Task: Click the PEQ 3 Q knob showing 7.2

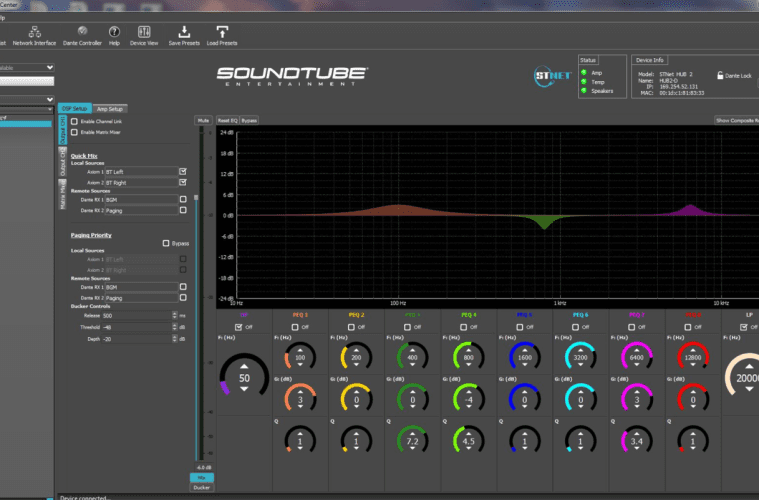Action: [412, 441]
